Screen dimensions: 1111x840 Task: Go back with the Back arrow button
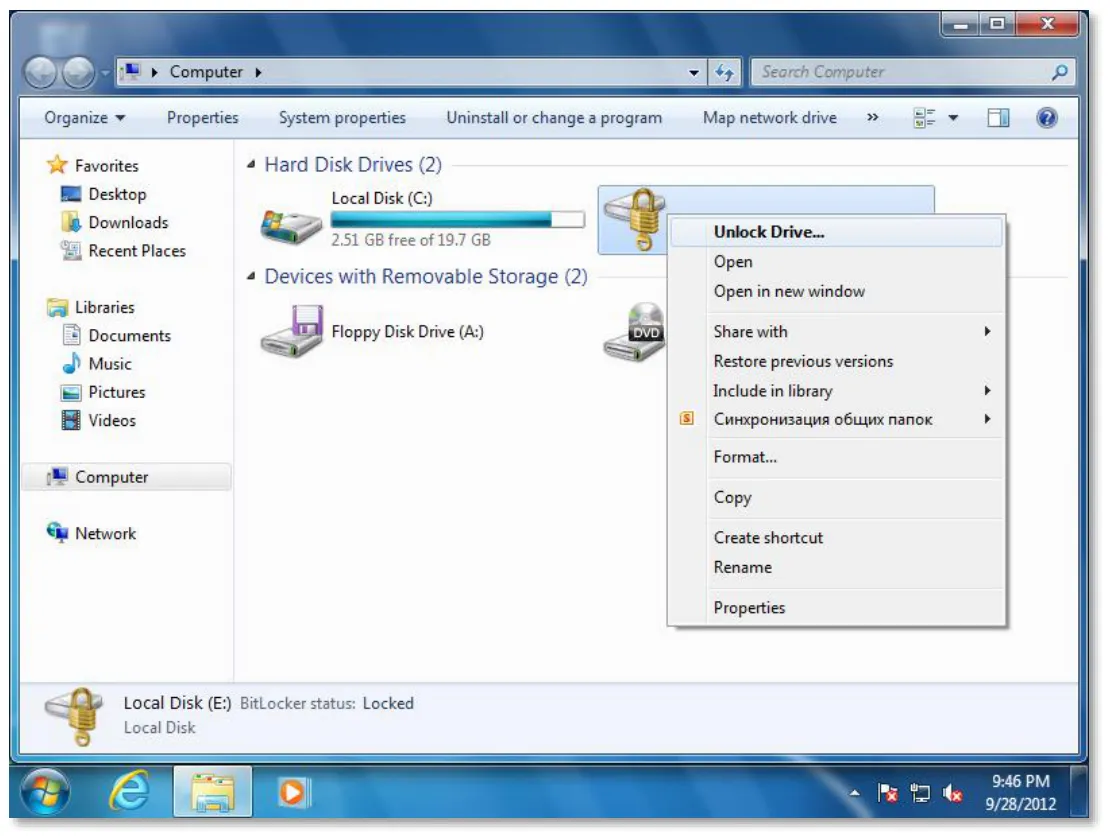tap(40, 72)
